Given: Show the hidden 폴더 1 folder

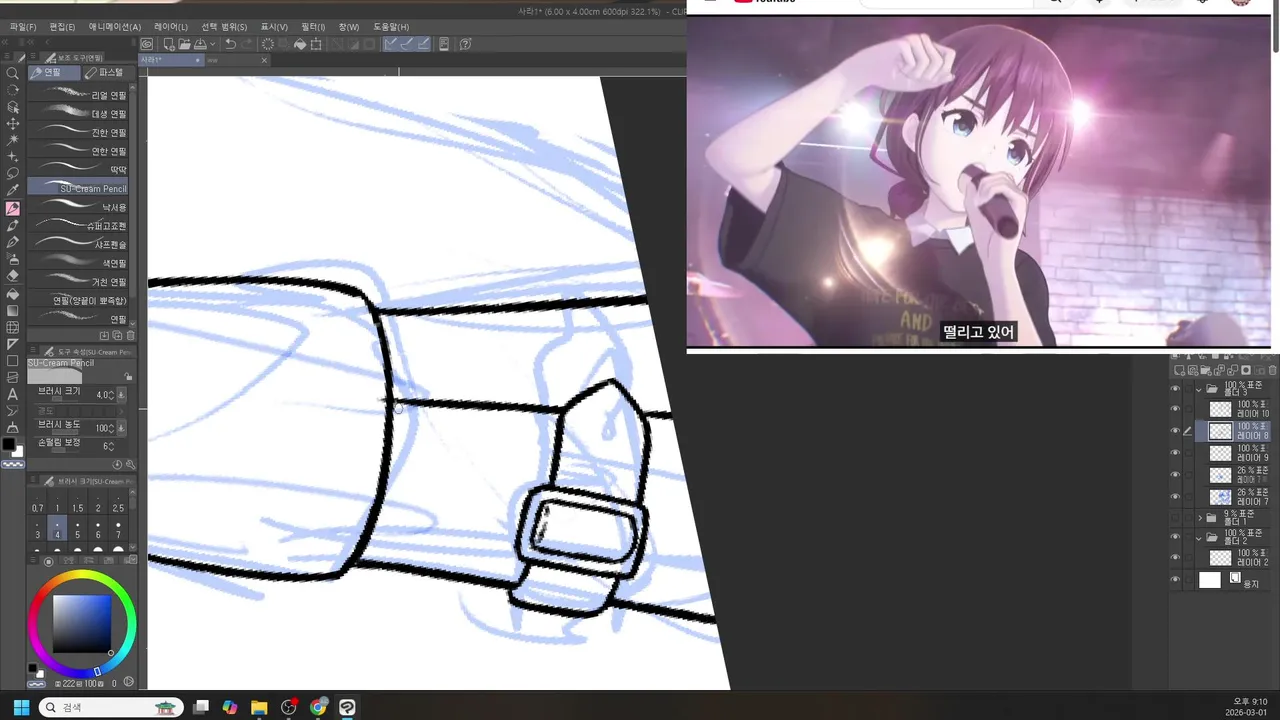Looking at the screenshot, I should [x=1175, y=518].
